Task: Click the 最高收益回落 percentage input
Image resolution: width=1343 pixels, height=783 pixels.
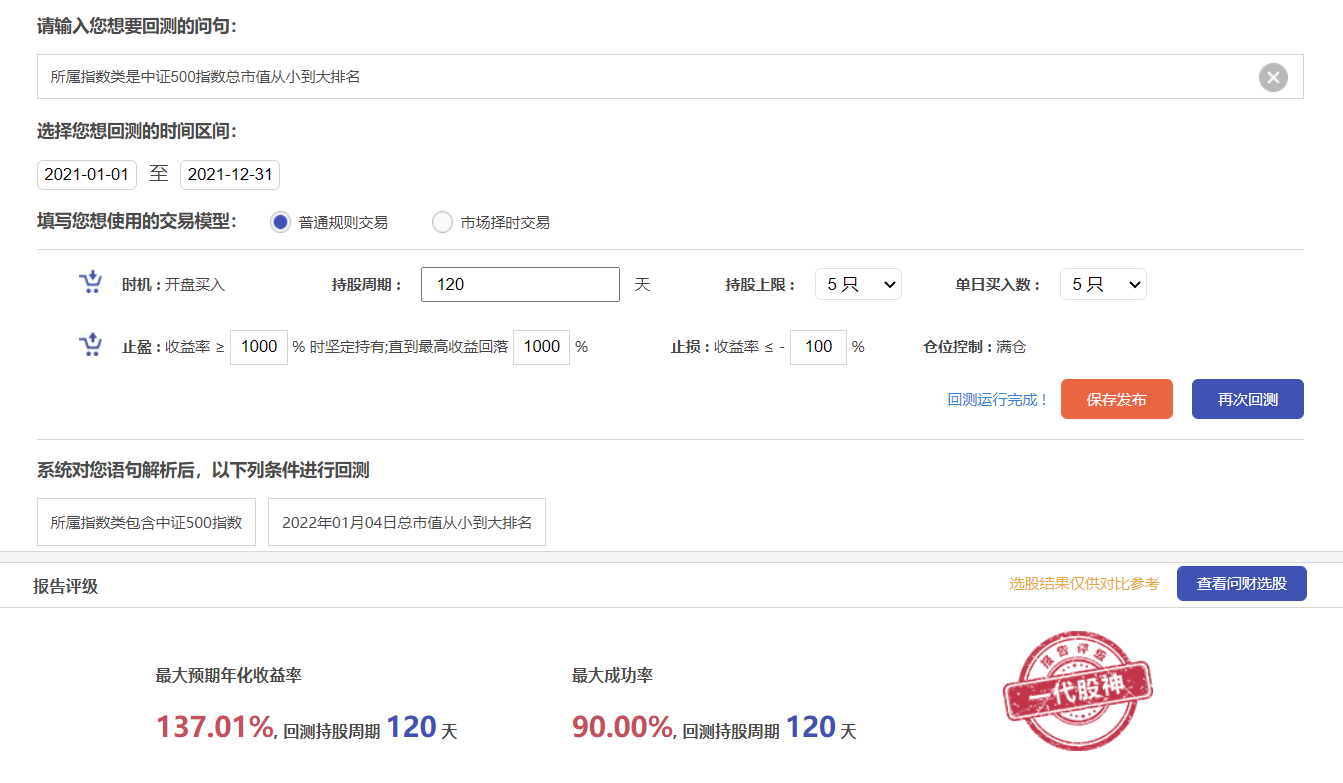Action: pos(541,347)
